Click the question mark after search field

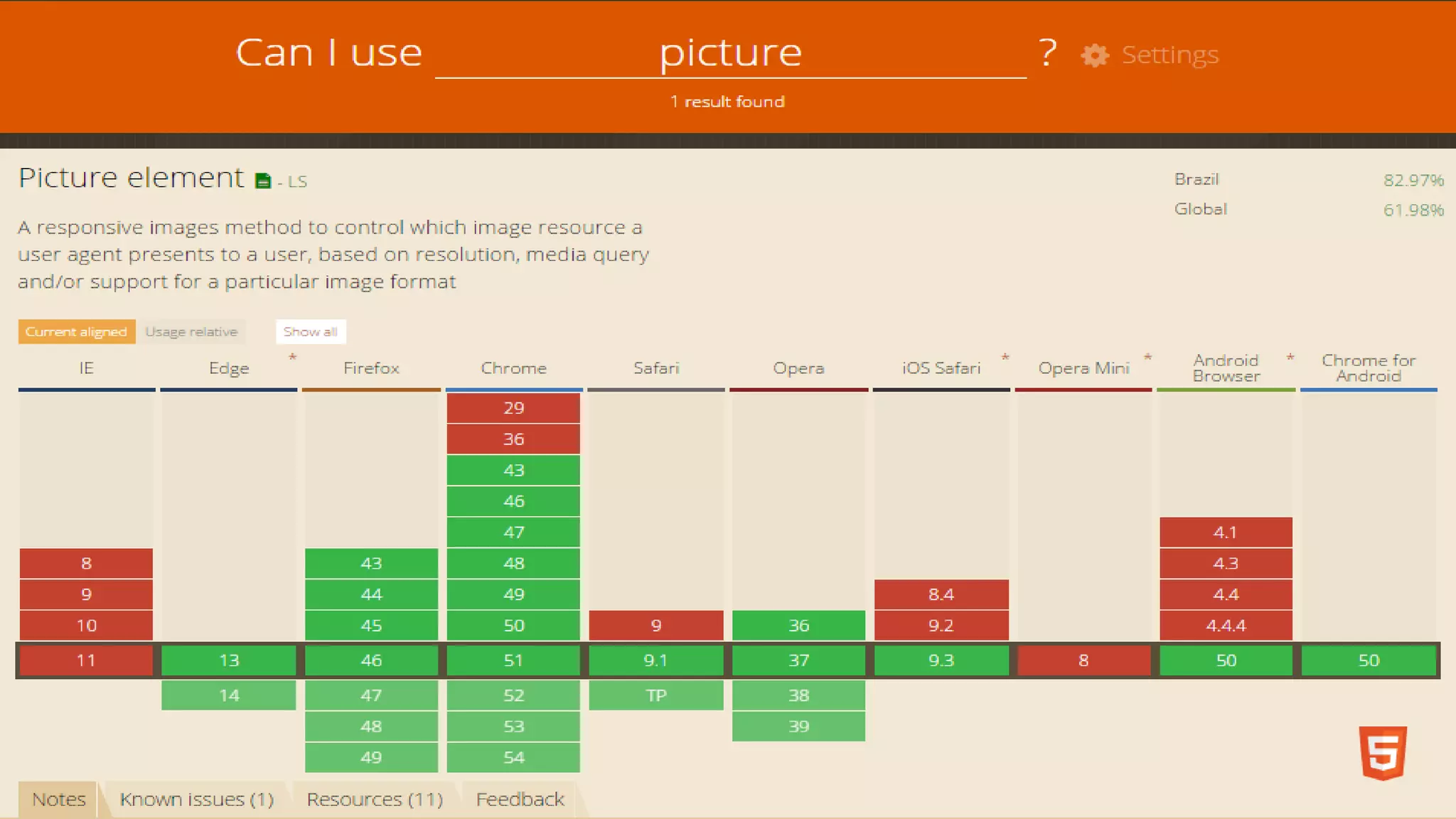(x=1047, y=53)
